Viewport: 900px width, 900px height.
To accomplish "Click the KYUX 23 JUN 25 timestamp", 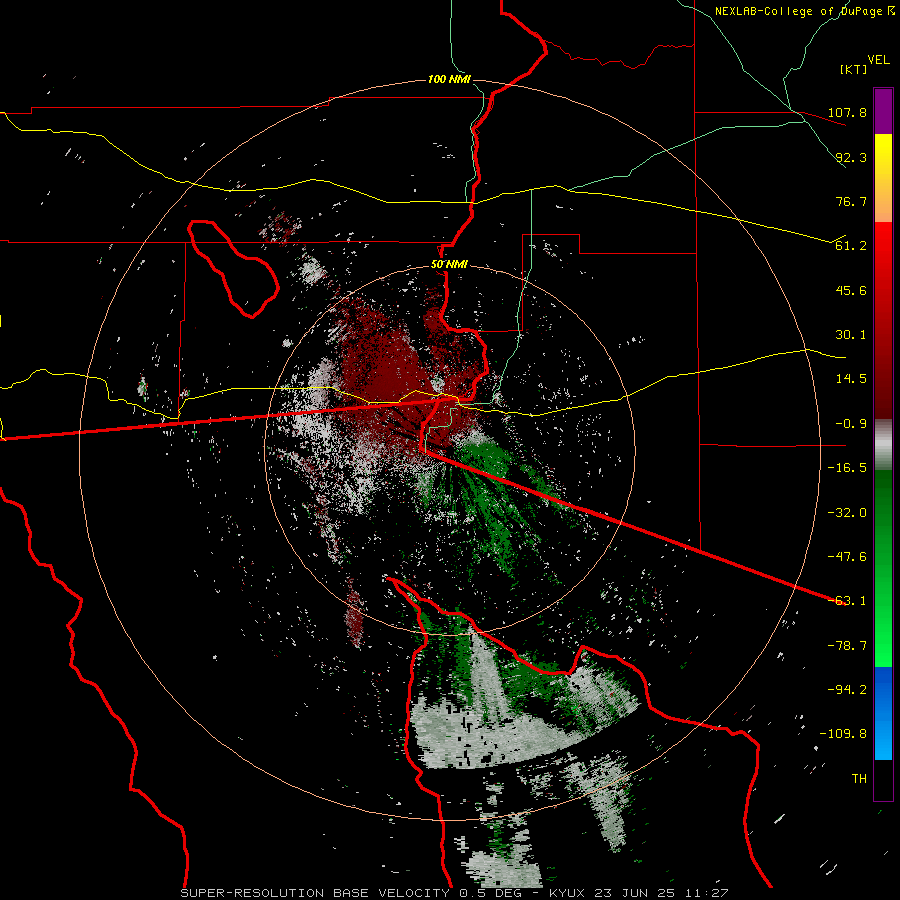I will pyautogui.click(x=639, y=893).
